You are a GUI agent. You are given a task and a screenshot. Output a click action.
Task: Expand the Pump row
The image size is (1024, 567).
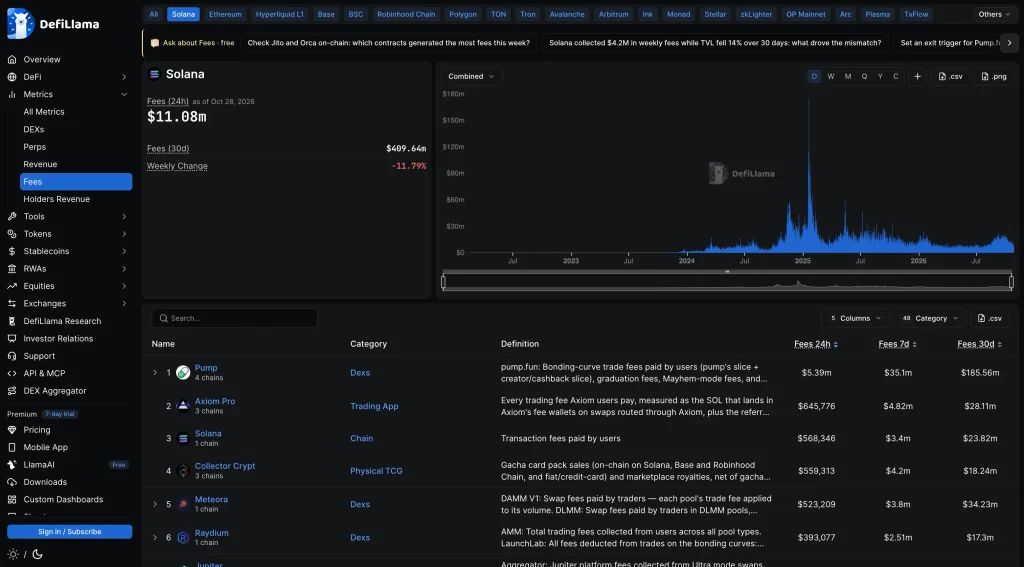[155, 372]
